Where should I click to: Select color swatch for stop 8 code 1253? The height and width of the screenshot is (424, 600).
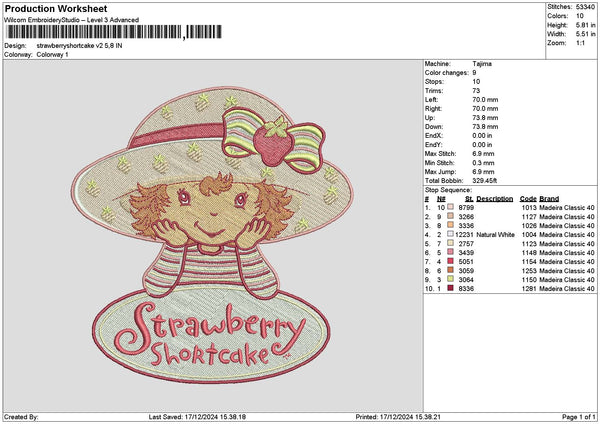[450, 270]
